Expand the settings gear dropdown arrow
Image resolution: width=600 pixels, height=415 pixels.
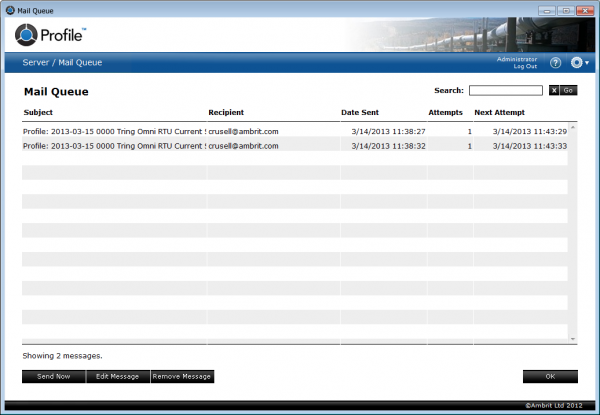(587, 64)
